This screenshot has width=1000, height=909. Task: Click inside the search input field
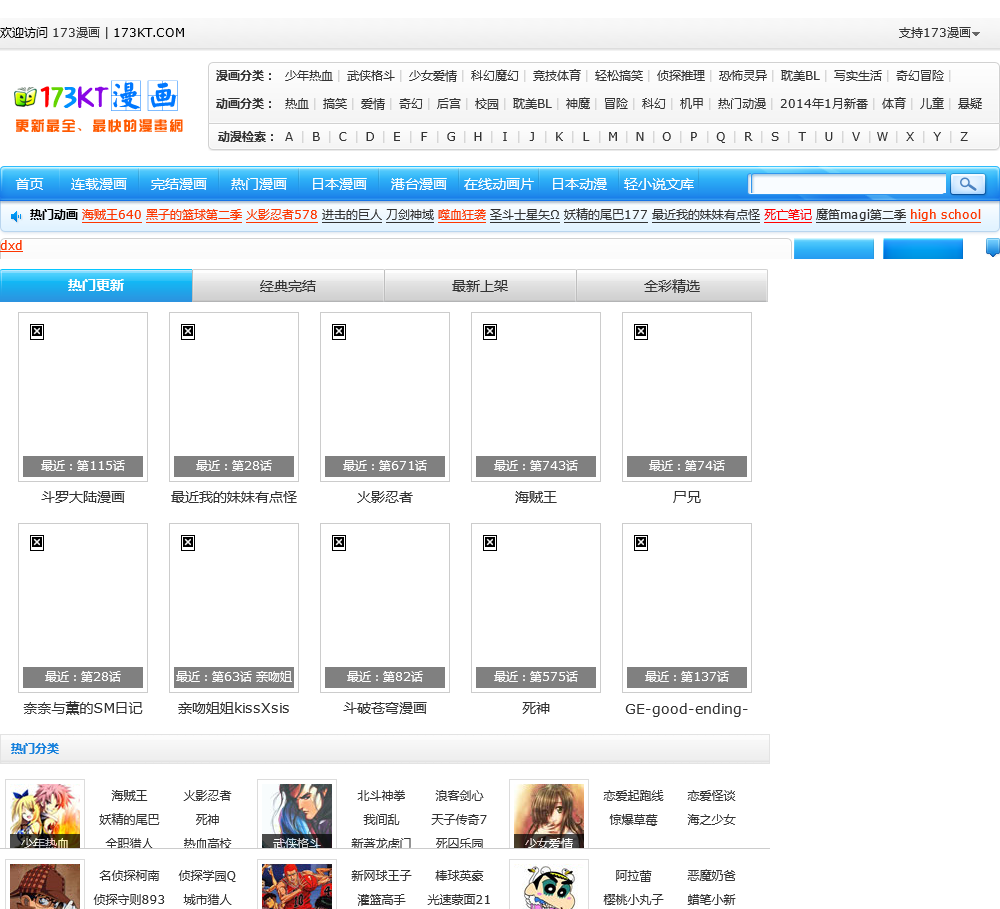[848, 184]
